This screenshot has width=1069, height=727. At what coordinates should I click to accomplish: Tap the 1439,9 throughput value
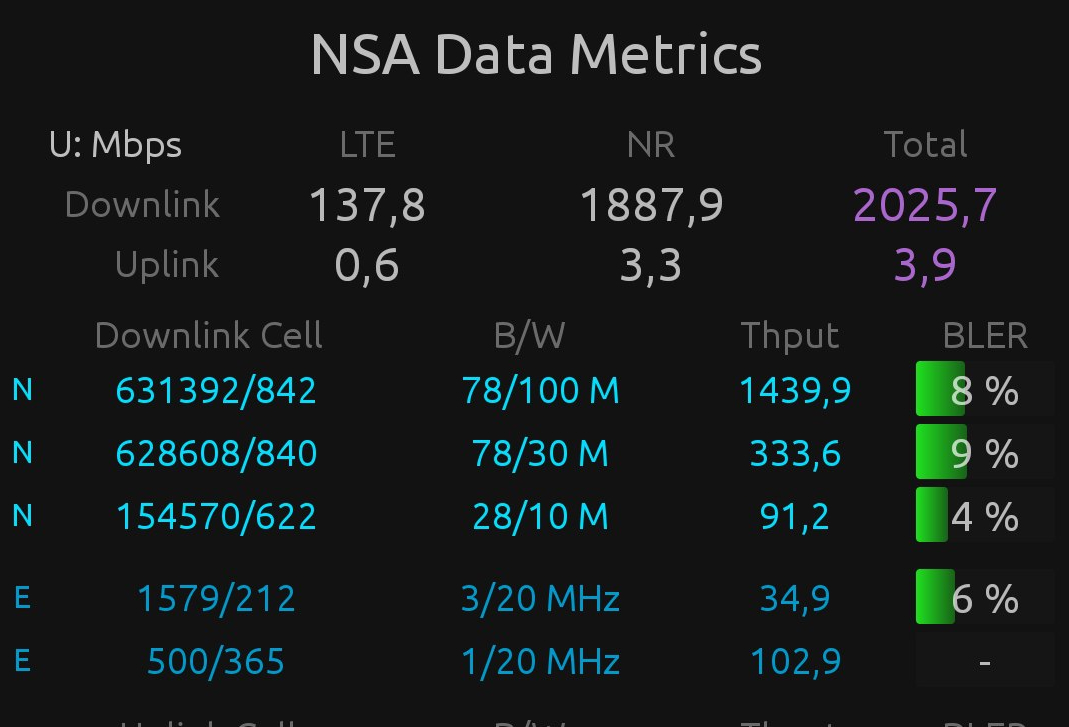pos(795,390)
